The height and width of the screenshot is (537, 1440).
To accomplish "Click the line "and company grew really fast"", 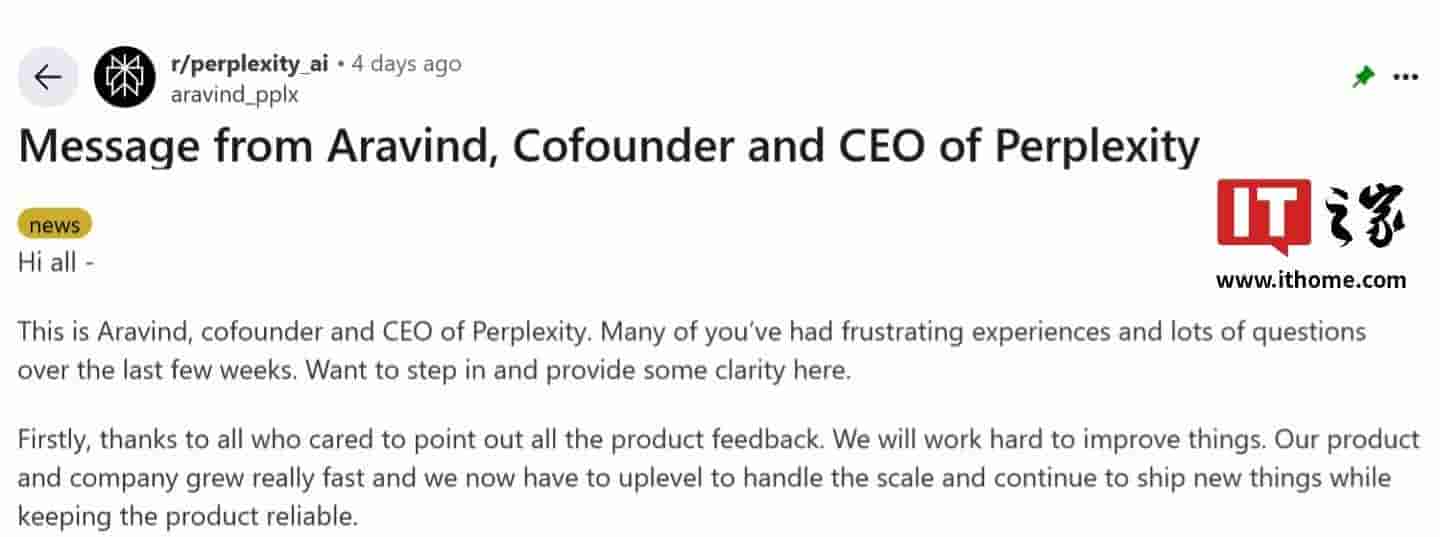I will (703, 478).
